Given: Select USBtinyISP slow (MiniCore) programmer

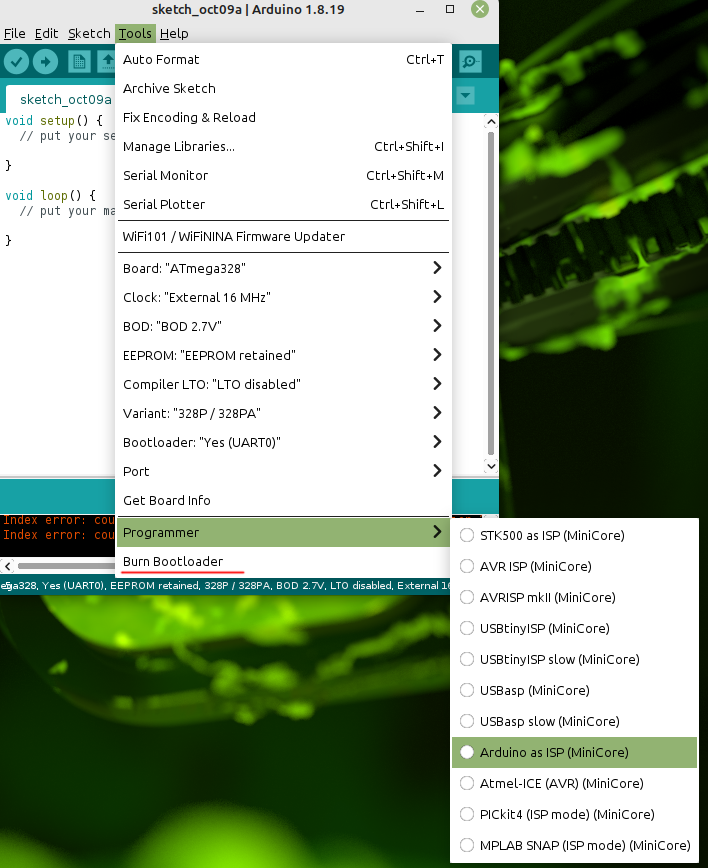Looking at the screenshot, I should tap(574, 659).
